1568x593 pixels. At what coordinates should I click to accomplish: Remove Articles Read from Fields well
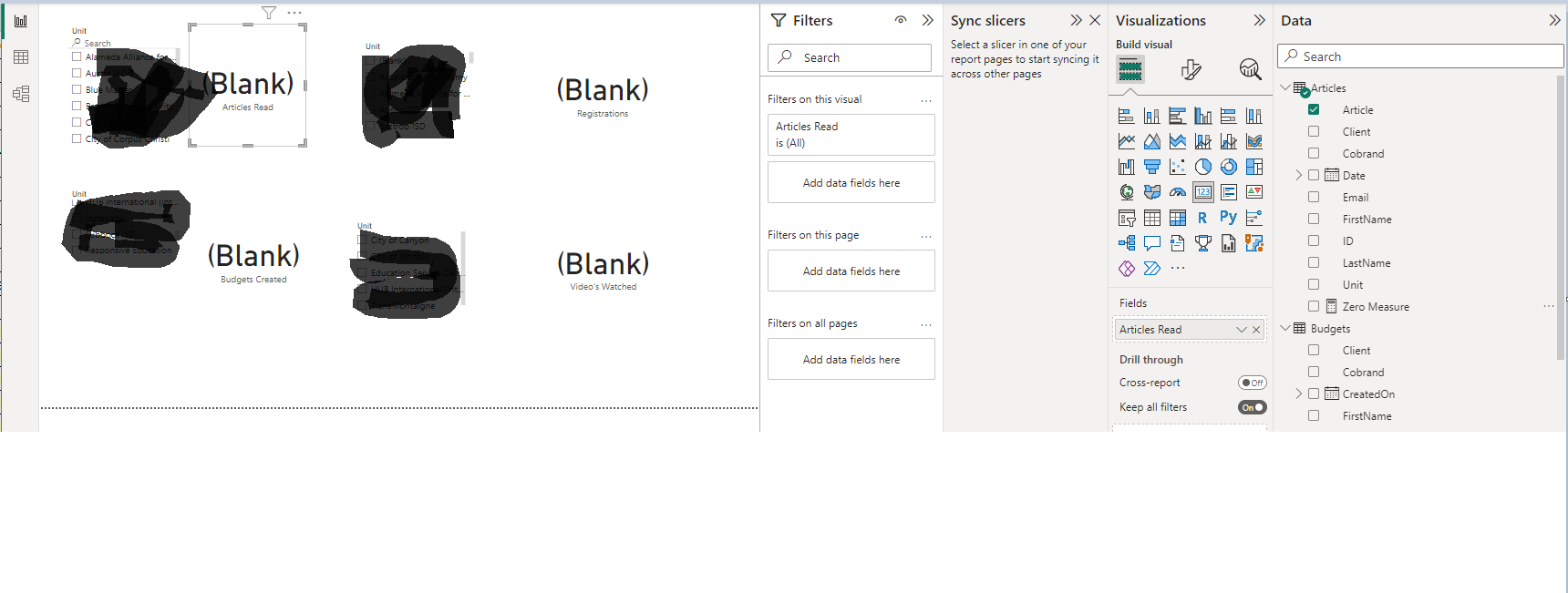[1256, 330]
